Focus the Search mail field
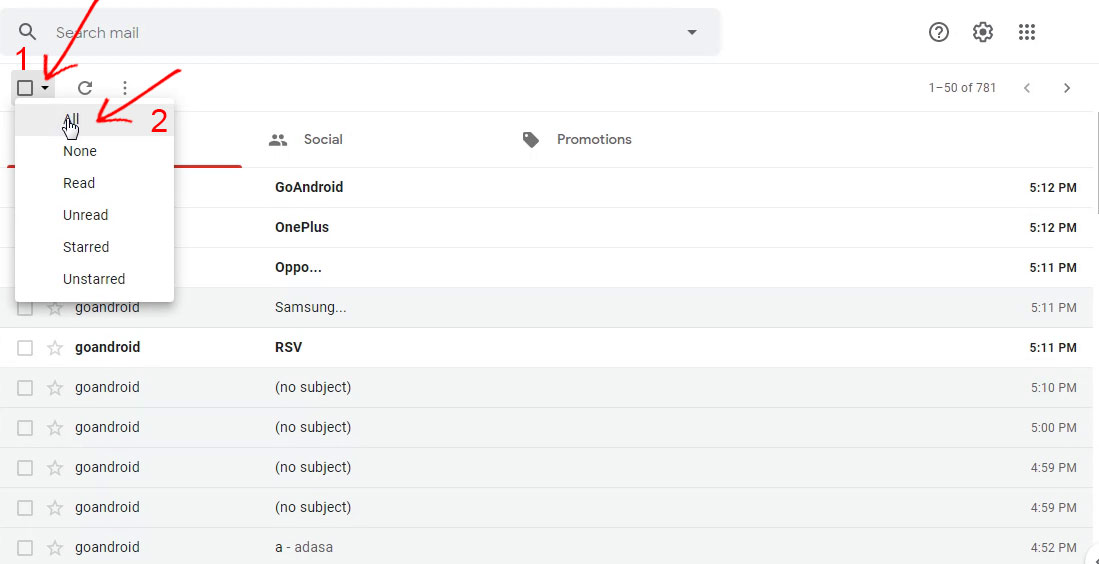Image resolution: width=1099 pixels, height=564 pixels. (360, 33)
